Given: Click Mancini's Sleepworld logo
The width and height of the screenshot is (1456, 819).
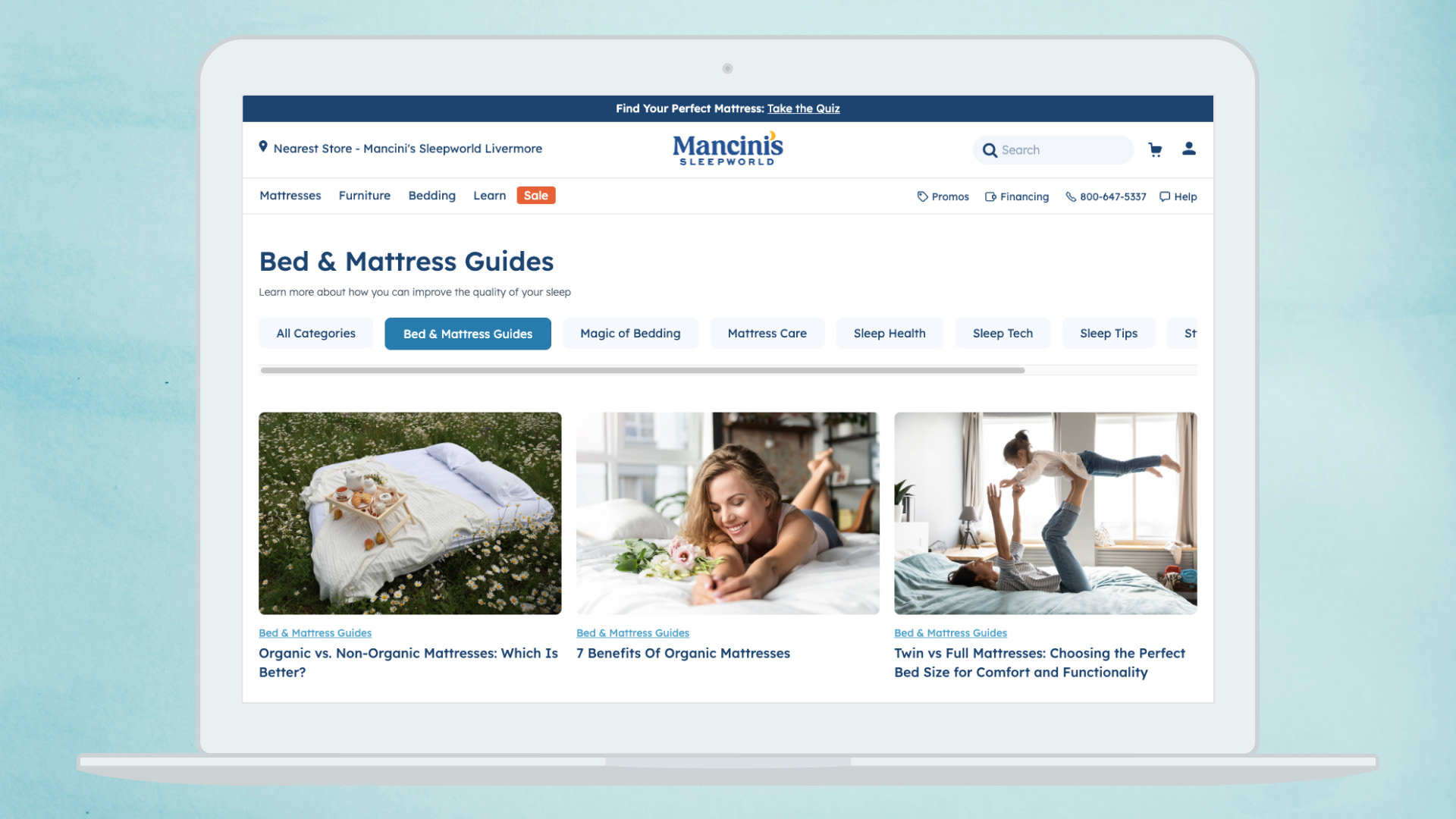Looking at the screenshot, I should click(727, 149).
